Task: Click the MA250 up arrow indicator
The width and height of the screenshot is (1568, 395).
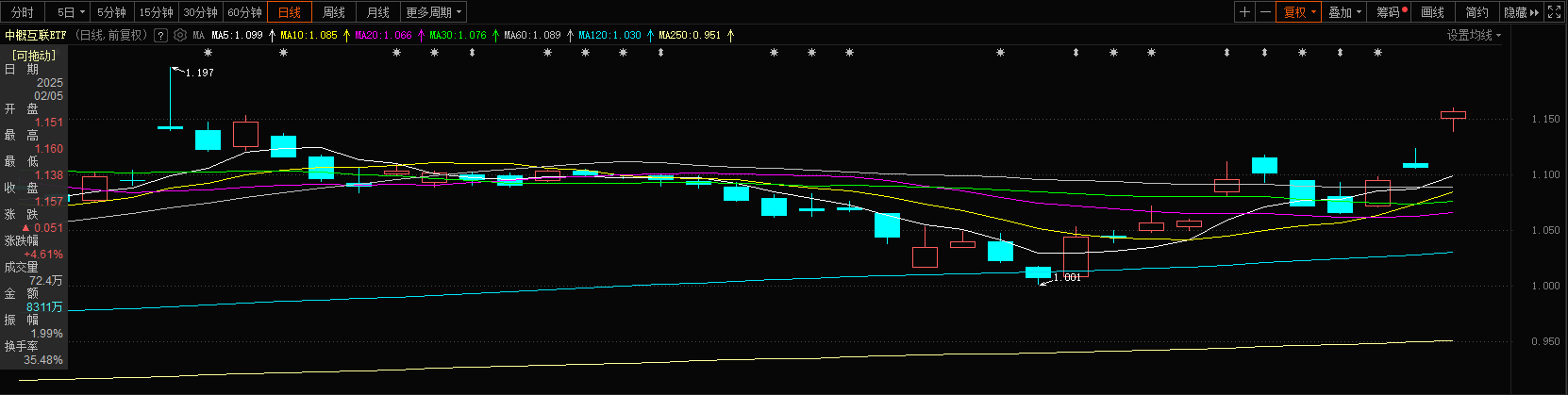Action: click(x=730, y=35)
